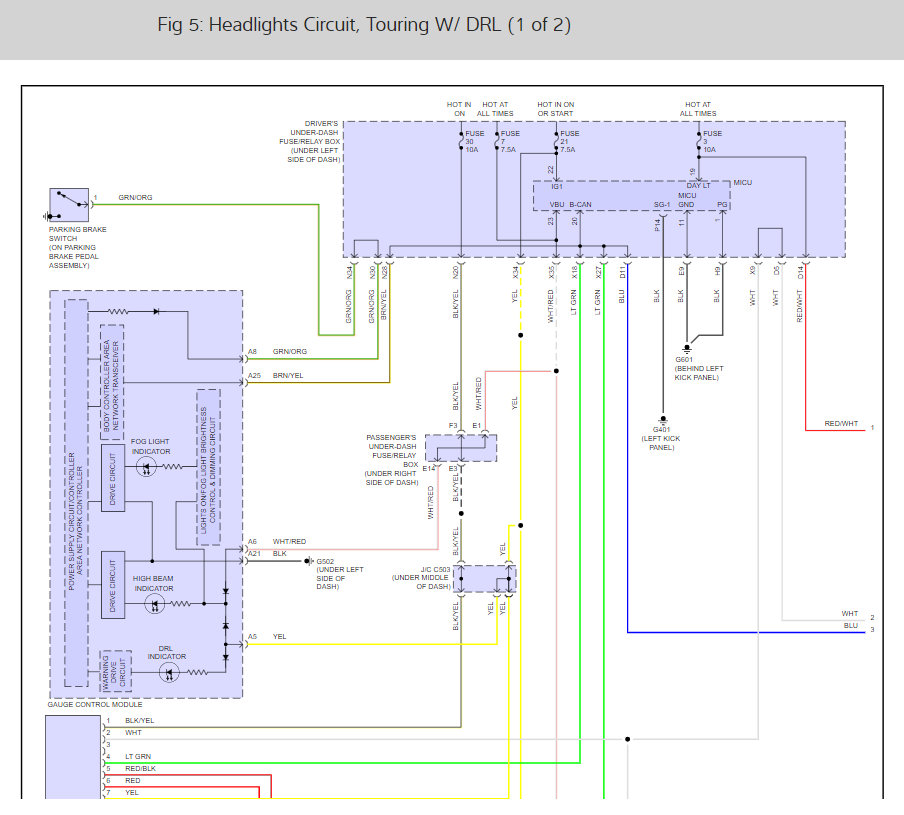Click the X34 connector terminal label
904x815 pixels.
[x=515, y=273]
